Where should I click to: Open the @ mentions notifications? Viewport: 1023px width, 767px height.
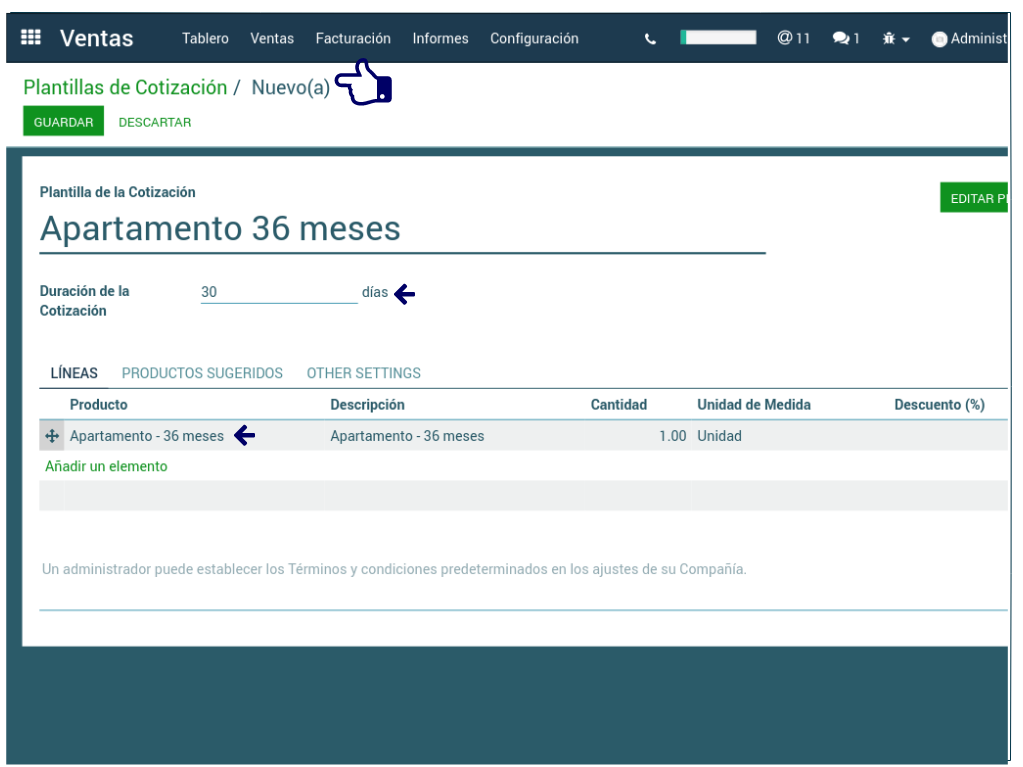click(793, 38)
